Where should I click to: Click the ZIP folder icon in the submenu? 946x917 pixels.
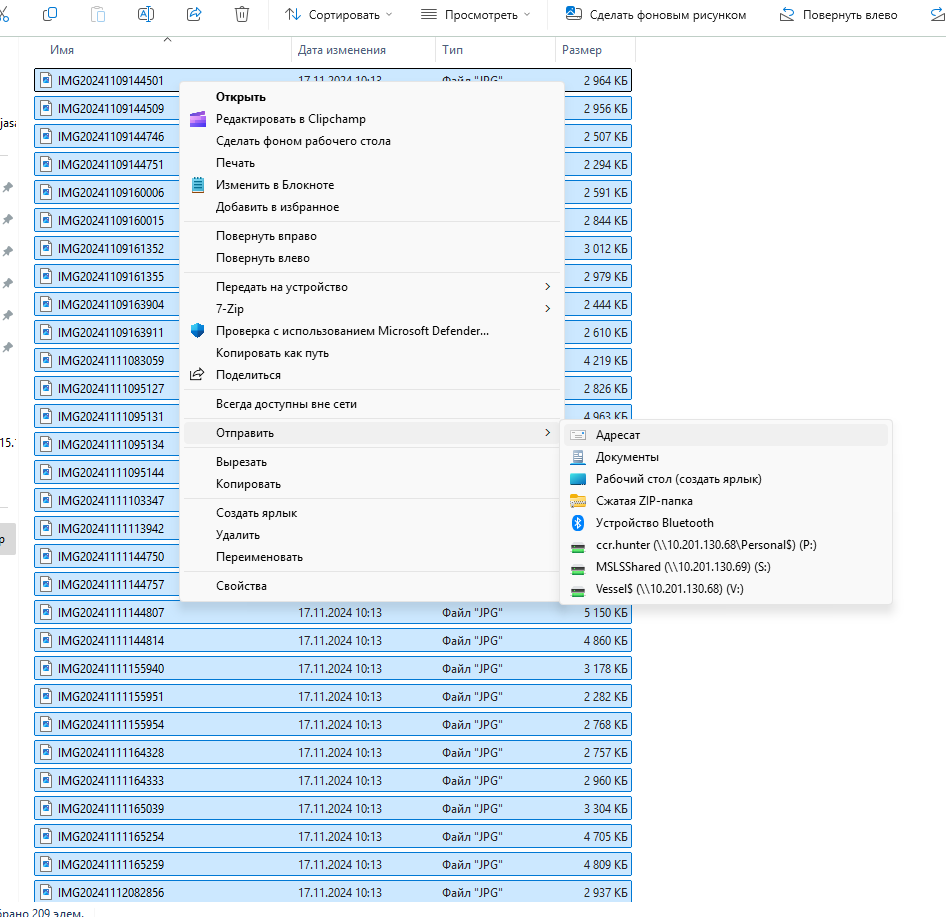coord(578,501)
